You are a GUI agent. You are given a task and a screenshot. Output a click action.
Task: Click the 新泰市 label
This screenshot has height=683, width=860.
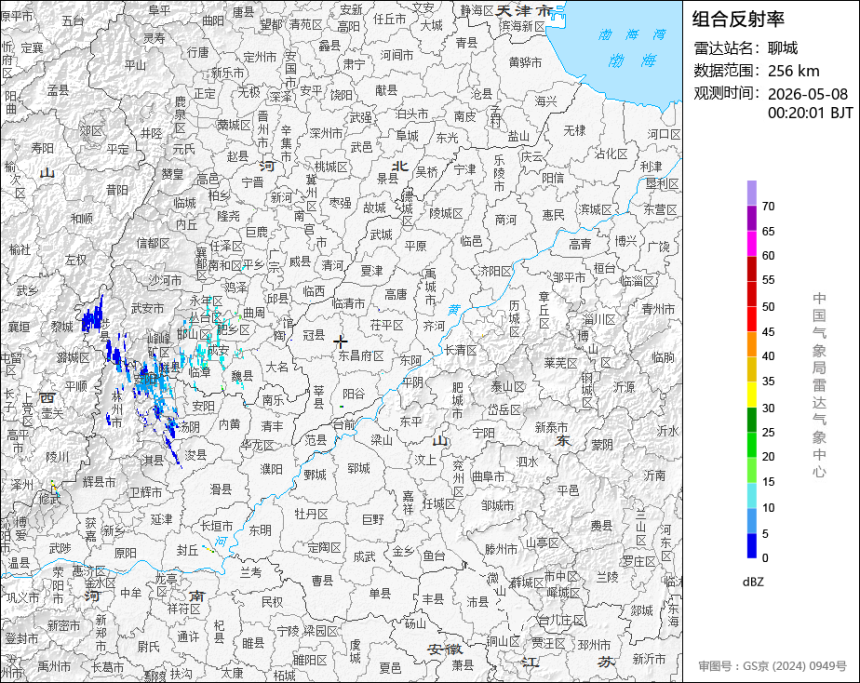click(551, 427)
